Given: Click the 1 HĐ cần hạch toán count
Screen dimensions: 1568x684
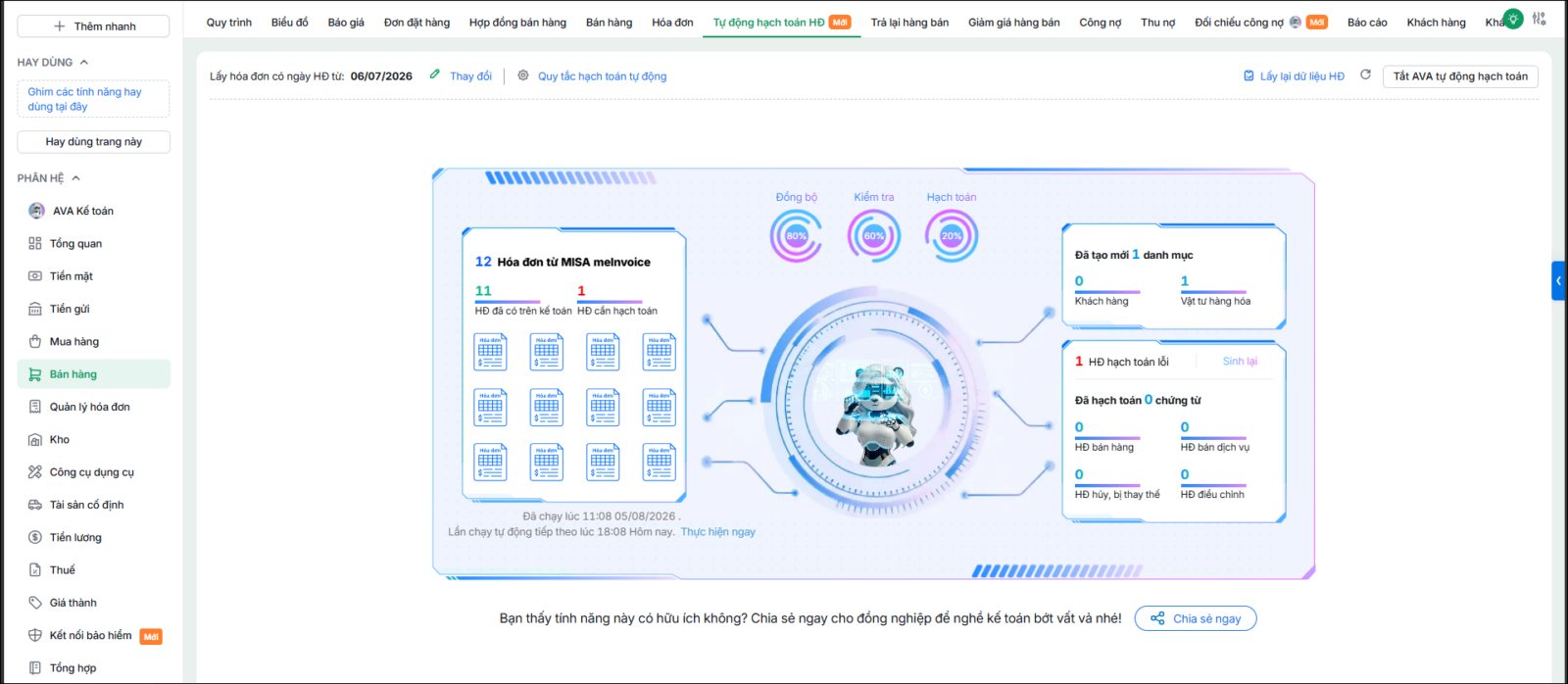Looking at the screenshot, I should [x=581, y=291].
